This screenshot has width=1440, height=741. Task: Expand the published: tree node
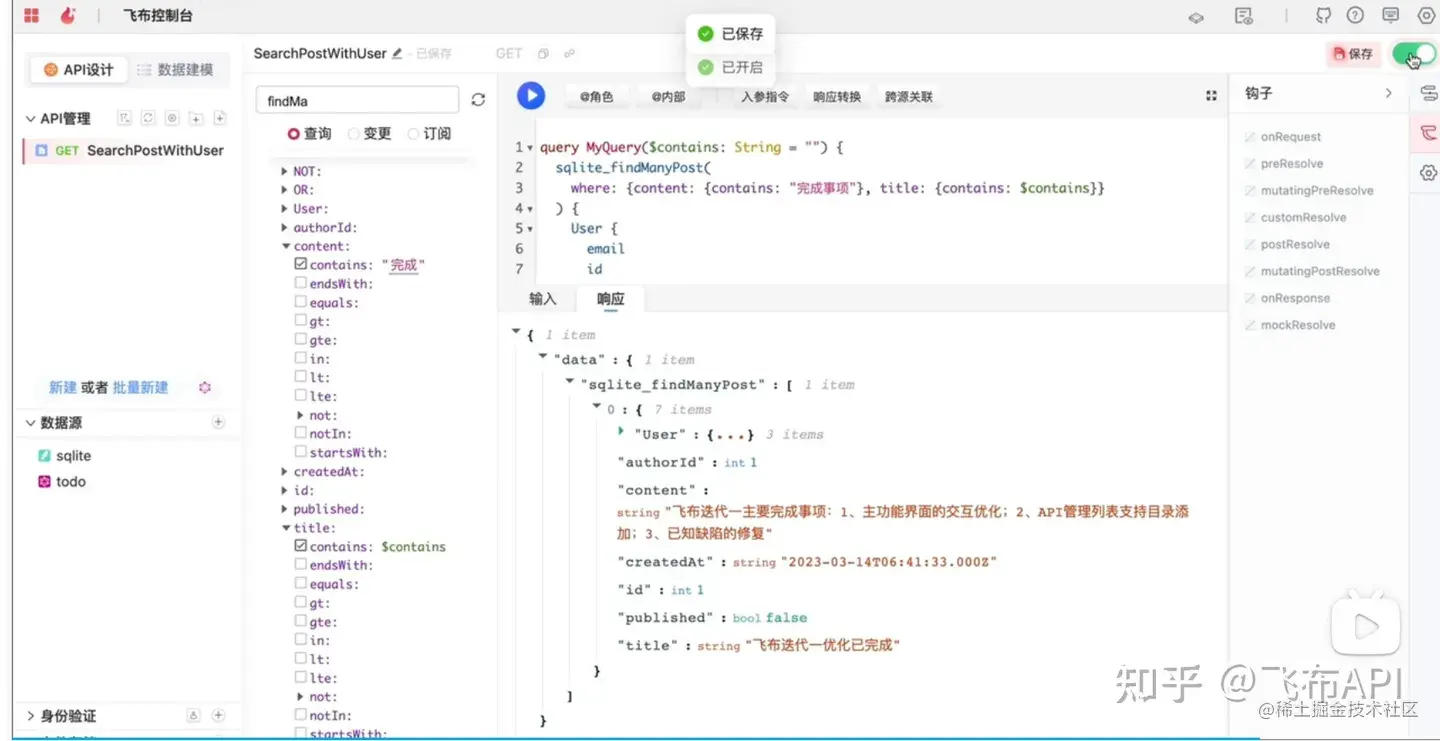[285, 509]
